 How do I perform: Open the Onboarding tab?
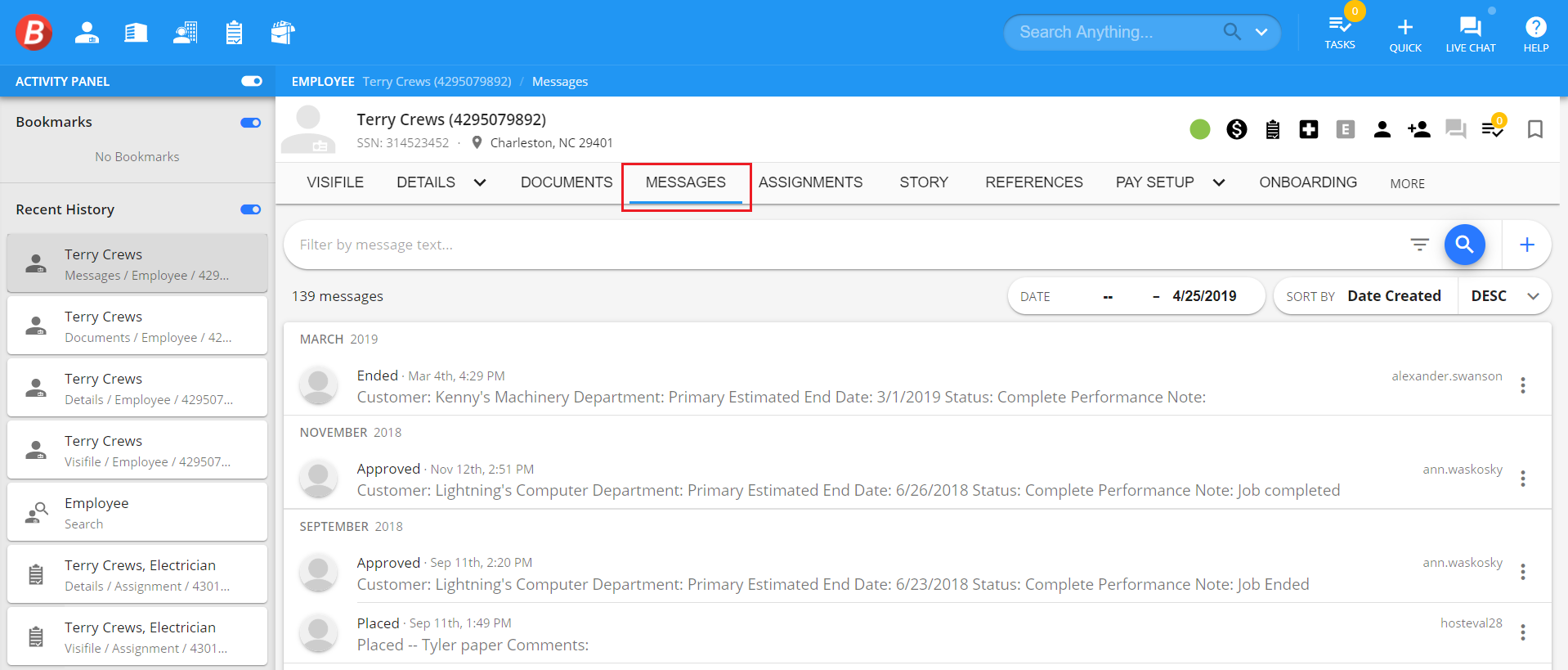click(x=1308, y=182)
